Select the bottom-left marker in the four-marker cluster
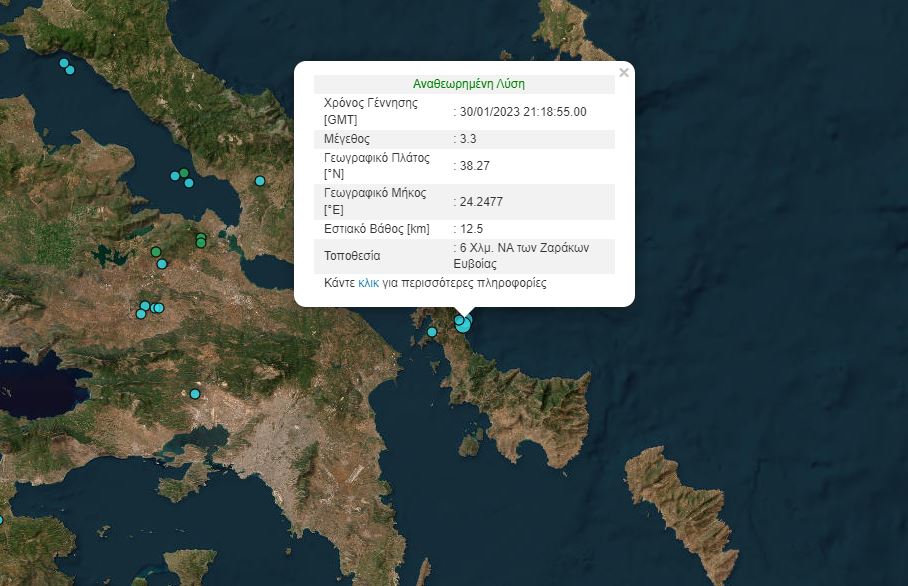Screen dimensions: 908x586 click(141, 314)
